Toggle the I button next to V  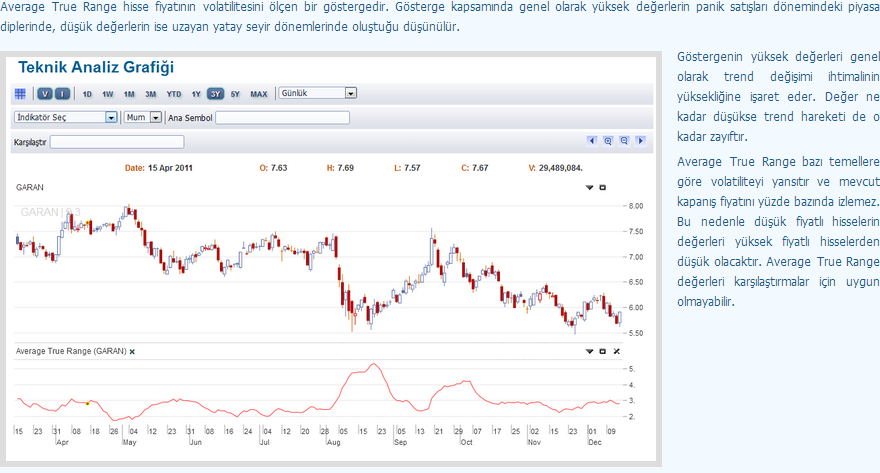62,94
